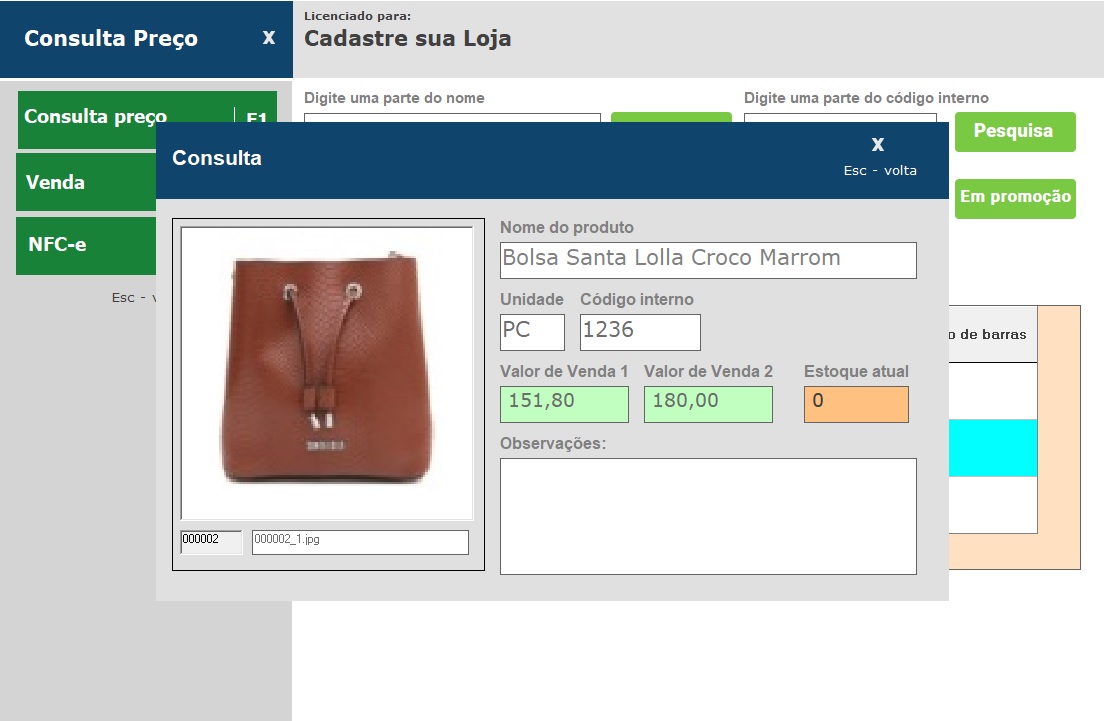Click the Nome do produto field
This screenshot has height=721, width=1104.
[708, 260]
